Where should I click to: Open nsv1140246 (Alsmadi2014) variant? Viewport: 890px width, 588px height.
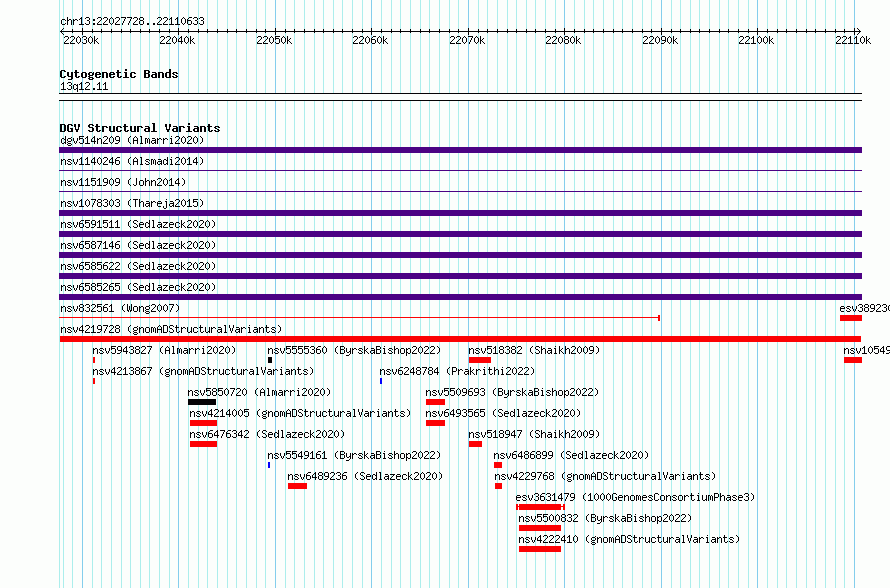(132, 161)
